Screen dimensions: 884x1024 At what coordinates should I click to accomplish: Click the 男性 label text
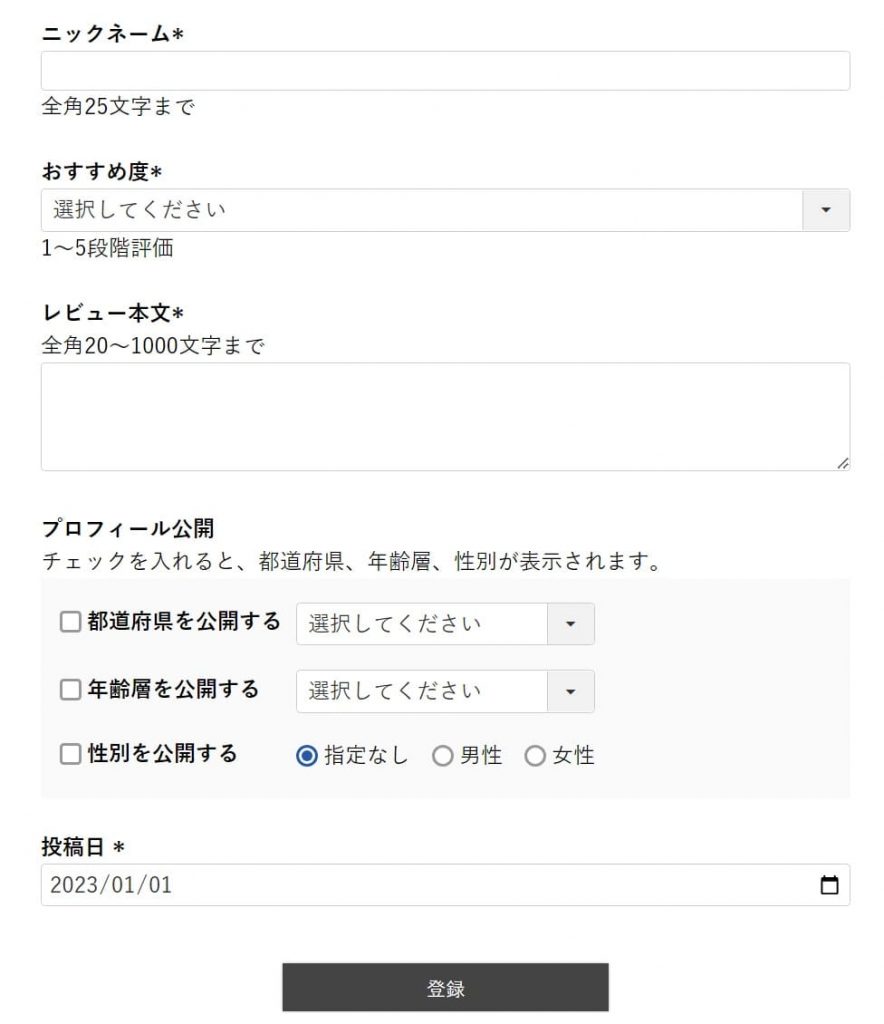coord(481,756)
